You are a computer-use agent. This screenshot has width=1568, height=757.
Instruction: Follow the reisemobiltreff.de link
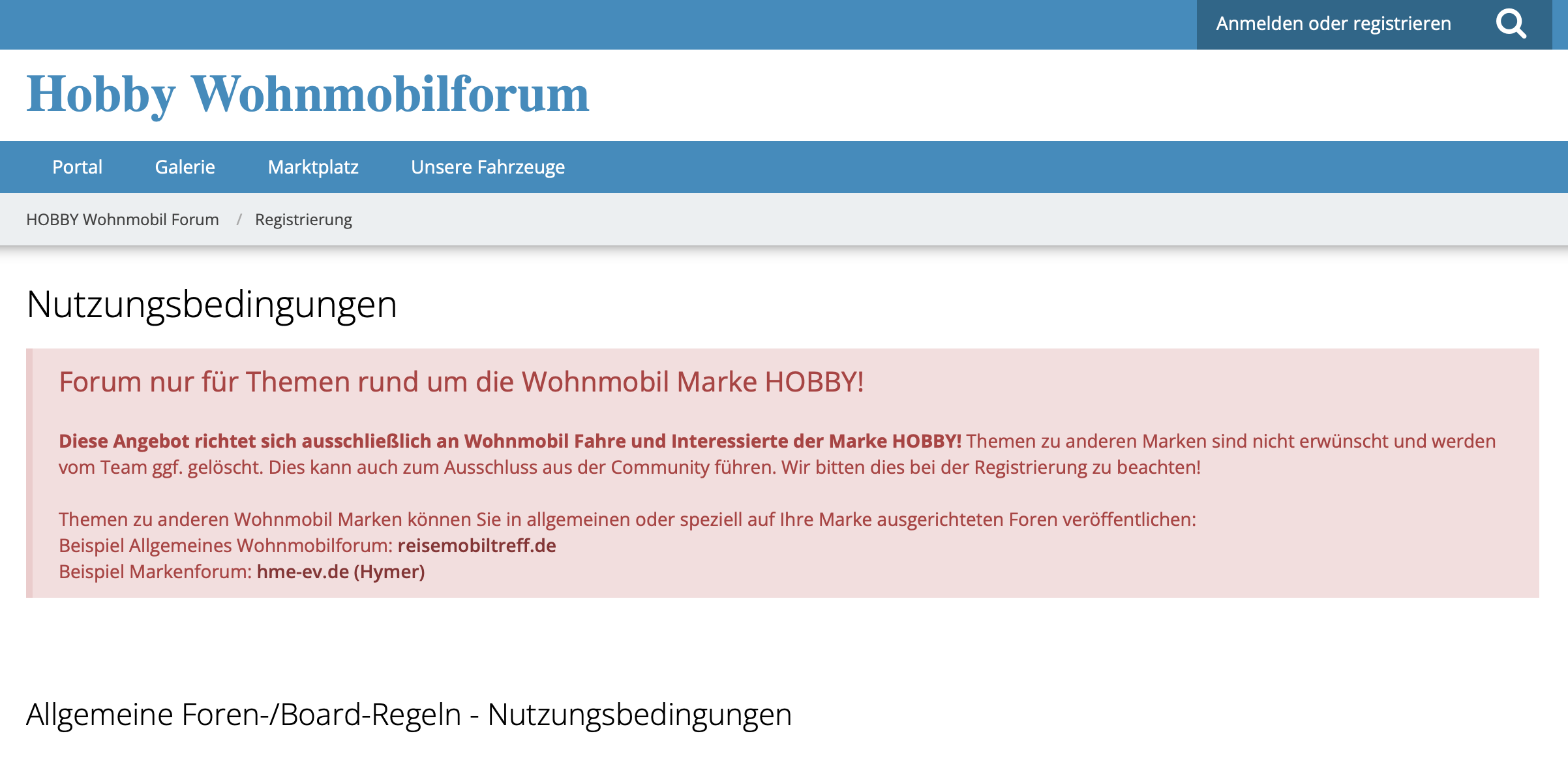pos(477,546)
